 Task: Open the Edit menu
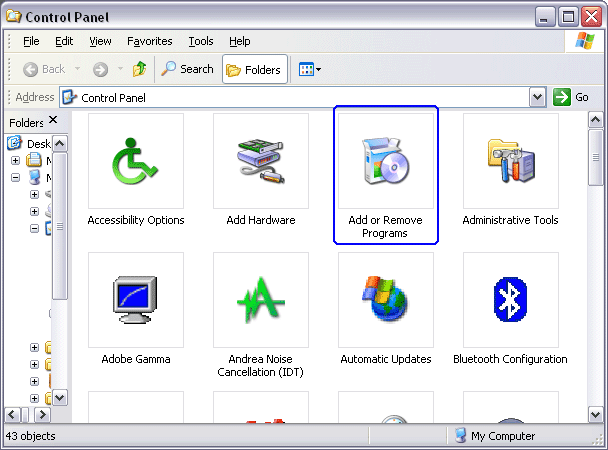click(x=64, y=41)
